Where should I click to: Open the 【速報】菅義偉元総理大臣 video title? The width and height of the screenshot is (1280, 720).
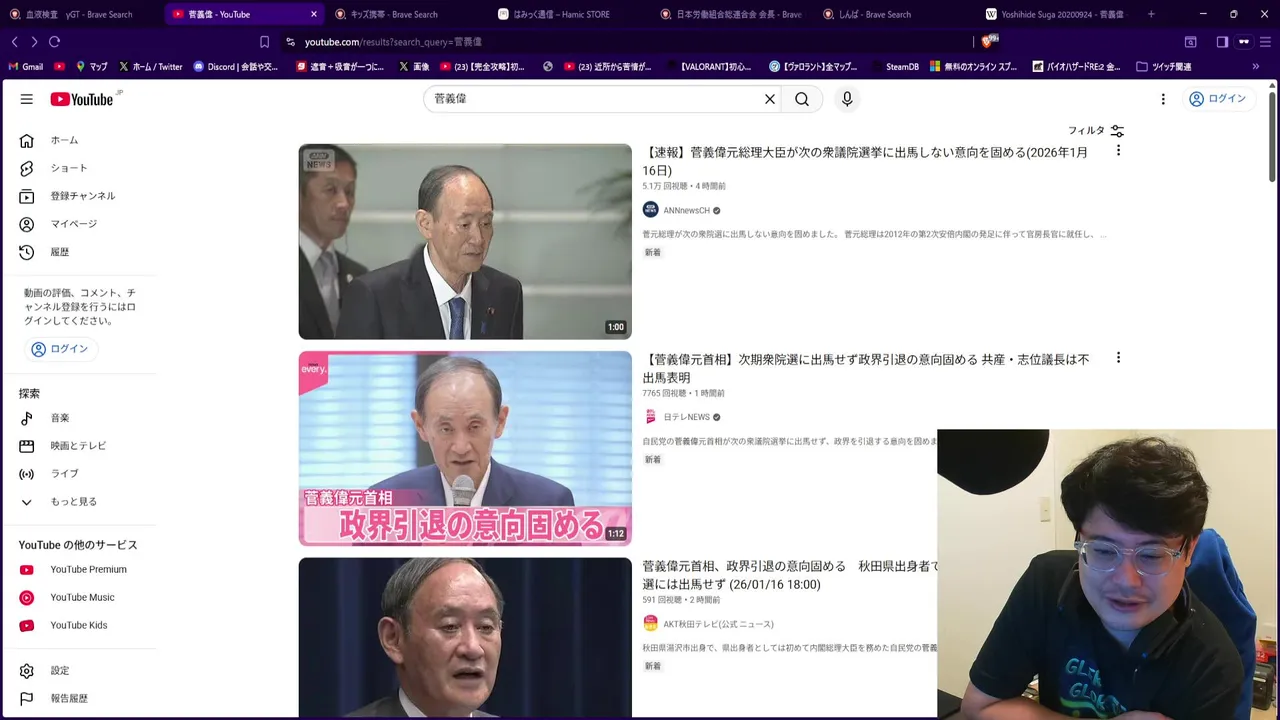[865, 161]
